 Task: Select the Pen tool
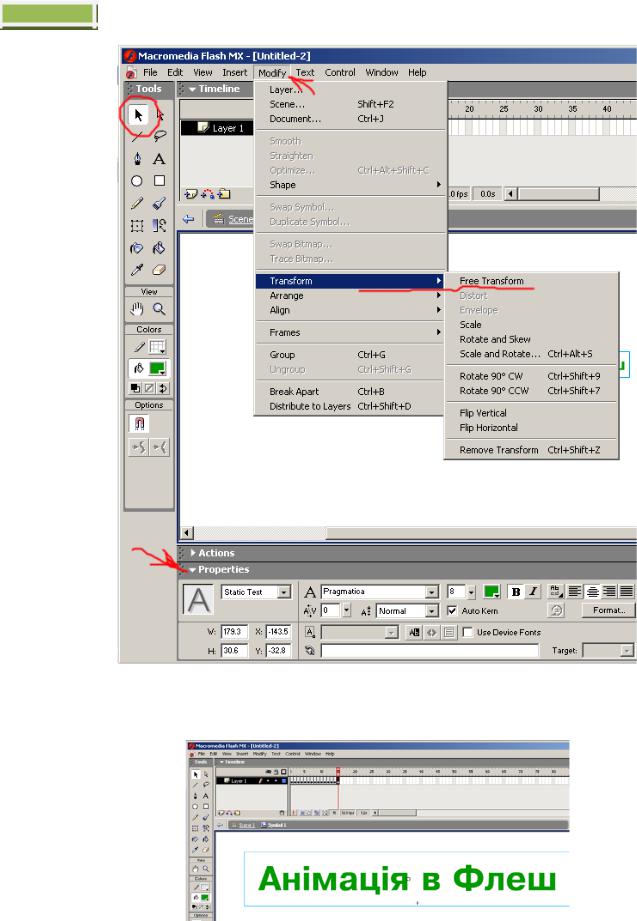[x=137, y=159]
